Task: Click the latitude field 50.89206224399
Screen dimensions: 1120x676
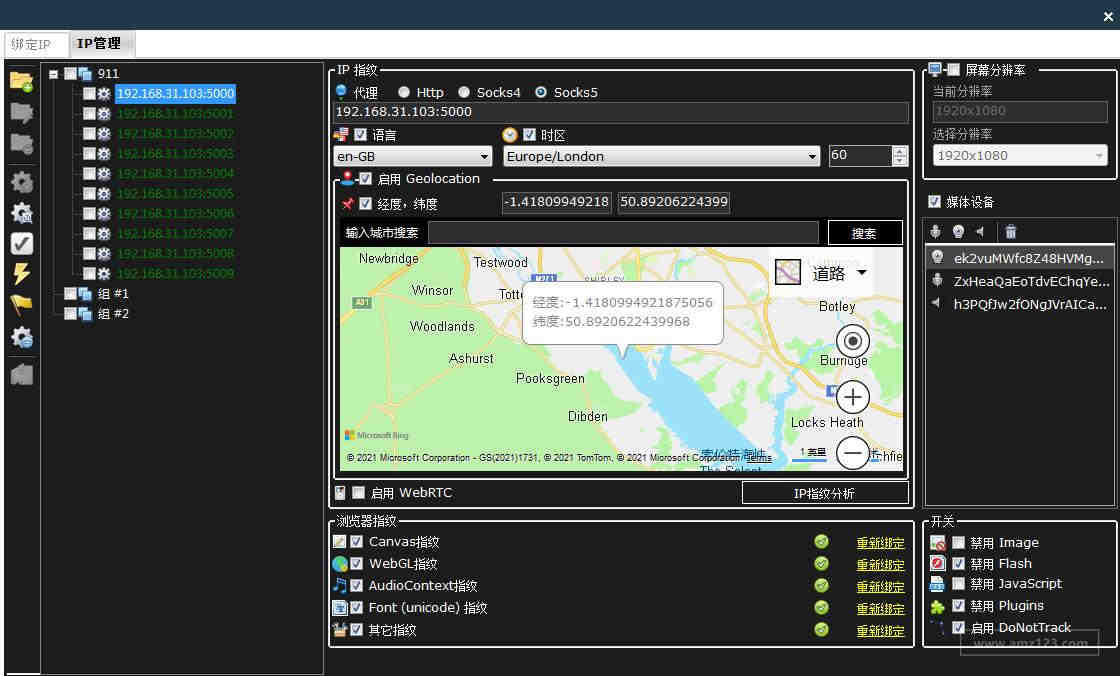Action: [x=674, y=202]
